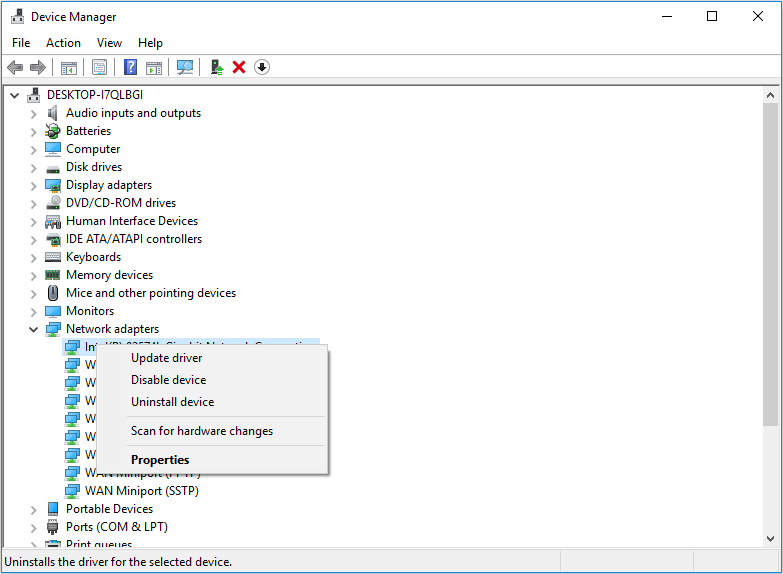Expand the Batteries category

33,132
